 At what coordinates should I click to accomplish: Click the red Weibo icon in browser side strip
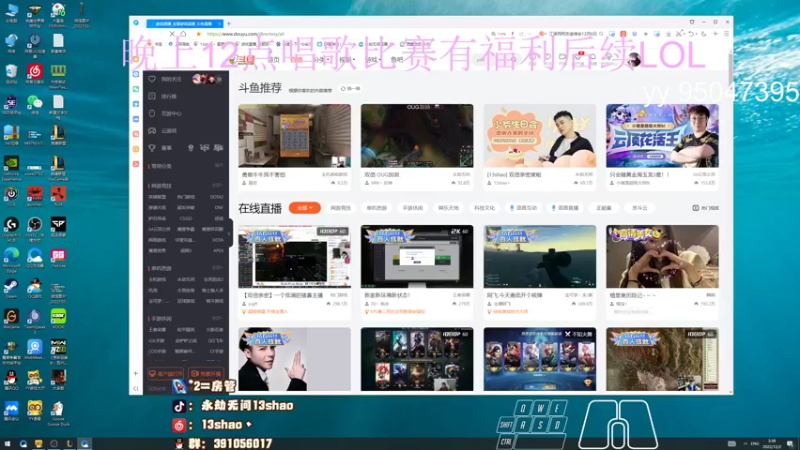[136, 134]
